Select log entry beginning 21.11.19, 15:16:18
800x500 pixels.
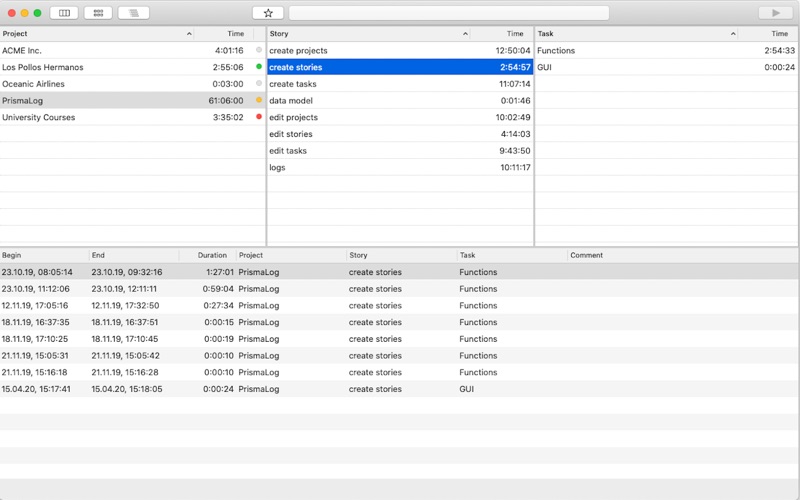point(400,372)
